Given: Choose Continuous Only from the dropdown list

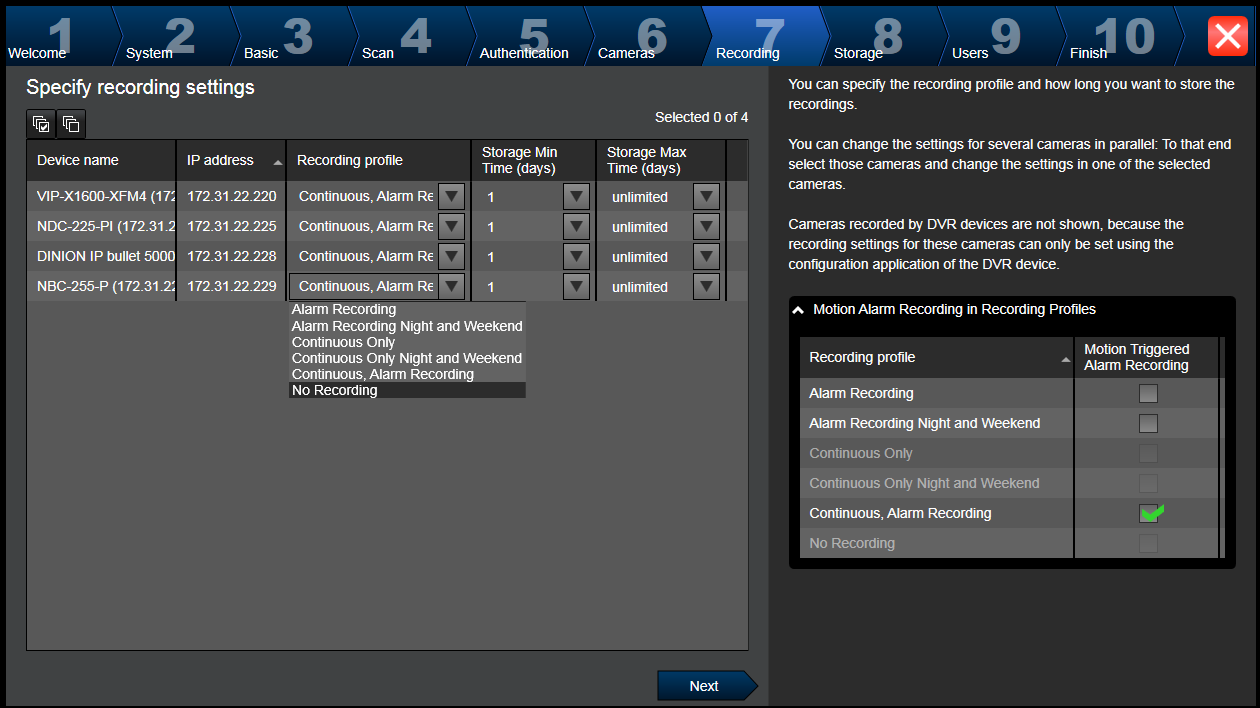Looking at the screenshot, I should click(407, 342).
